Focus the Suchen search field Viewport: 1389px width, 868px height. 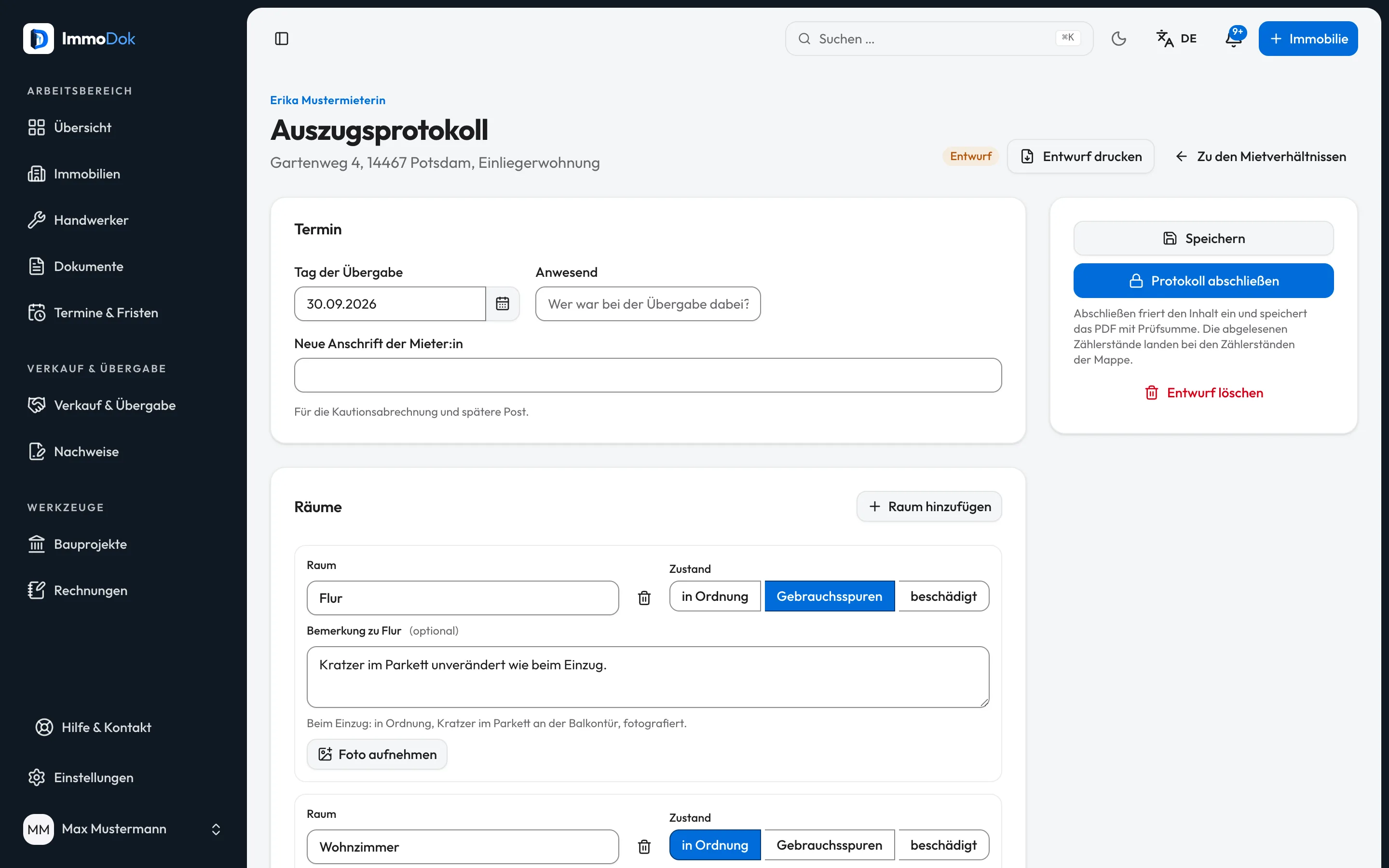point(939,39)
